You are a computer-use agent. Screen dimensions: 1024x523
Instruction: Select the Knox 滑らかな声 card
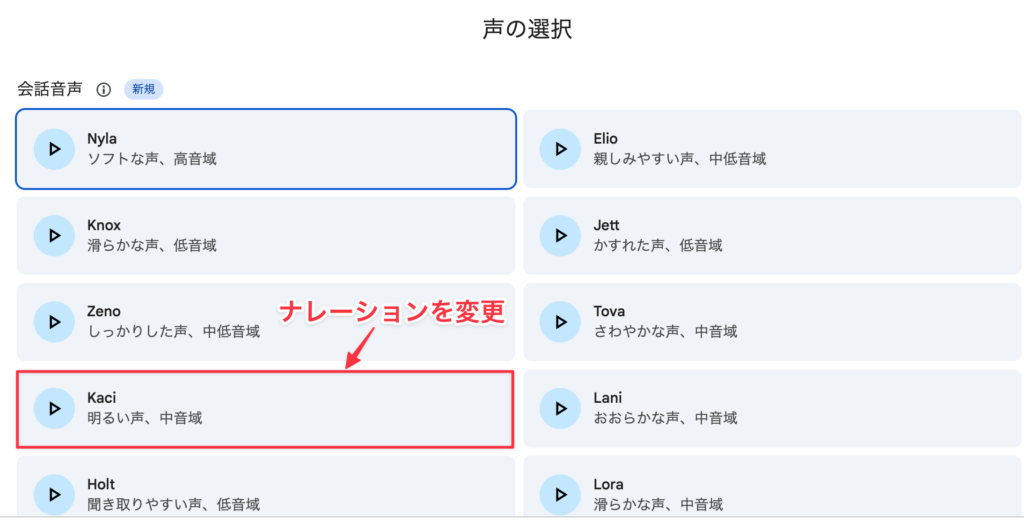pos(266,235)
